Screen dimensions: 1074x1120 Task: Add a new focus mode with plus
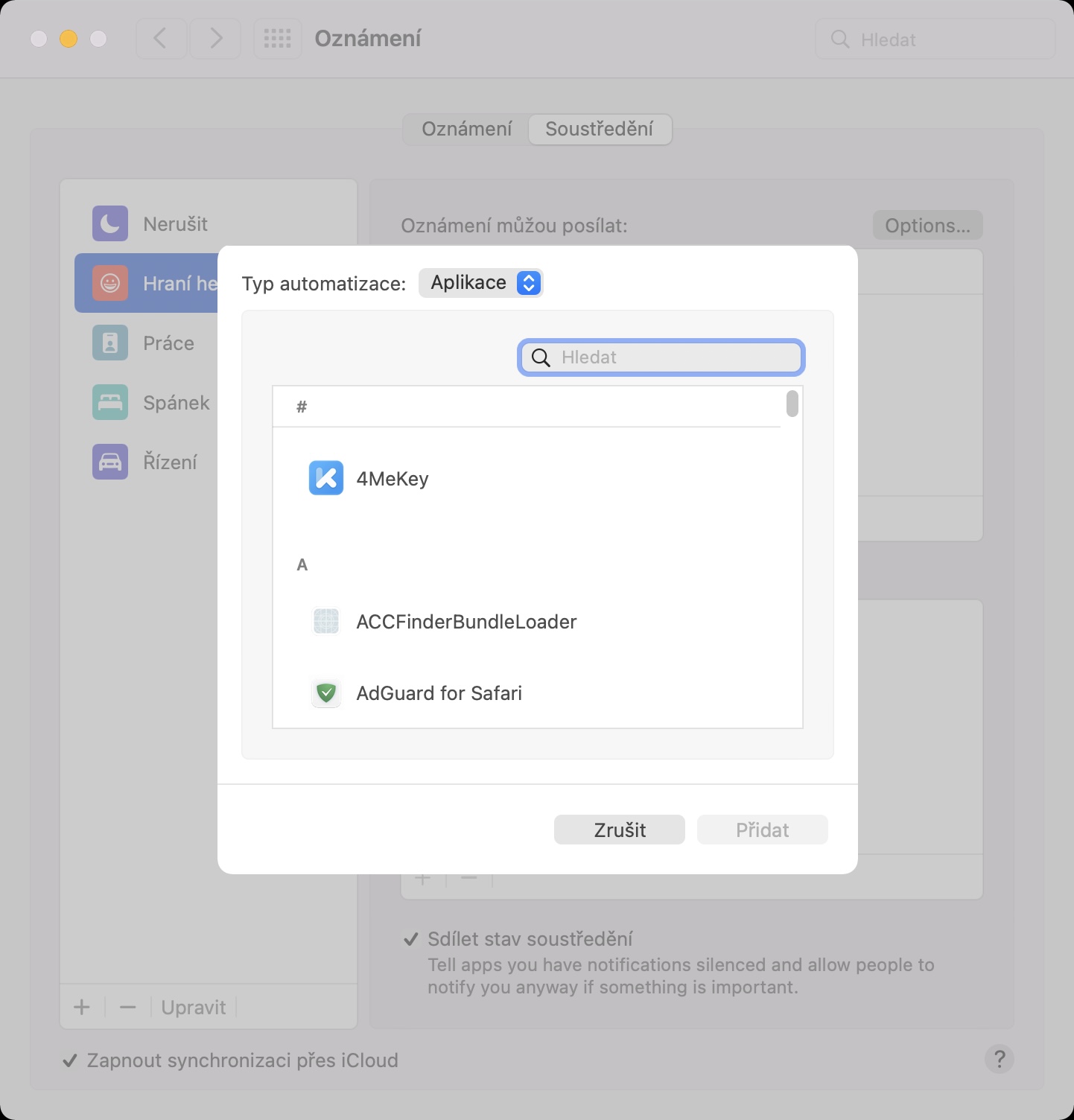[82, 1008]
